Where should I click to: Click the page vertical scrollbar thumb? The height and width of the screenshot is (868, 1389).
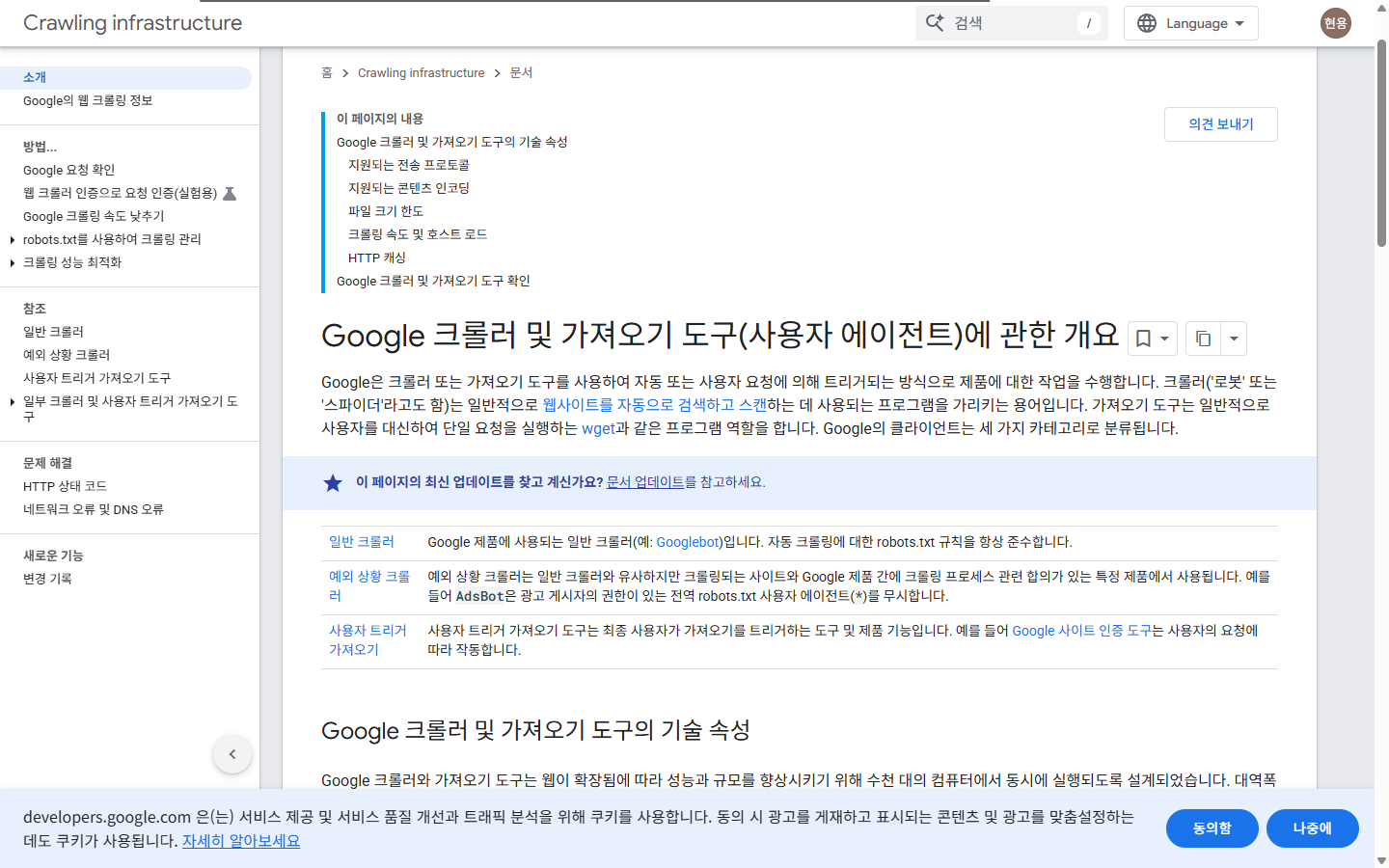1381,145
